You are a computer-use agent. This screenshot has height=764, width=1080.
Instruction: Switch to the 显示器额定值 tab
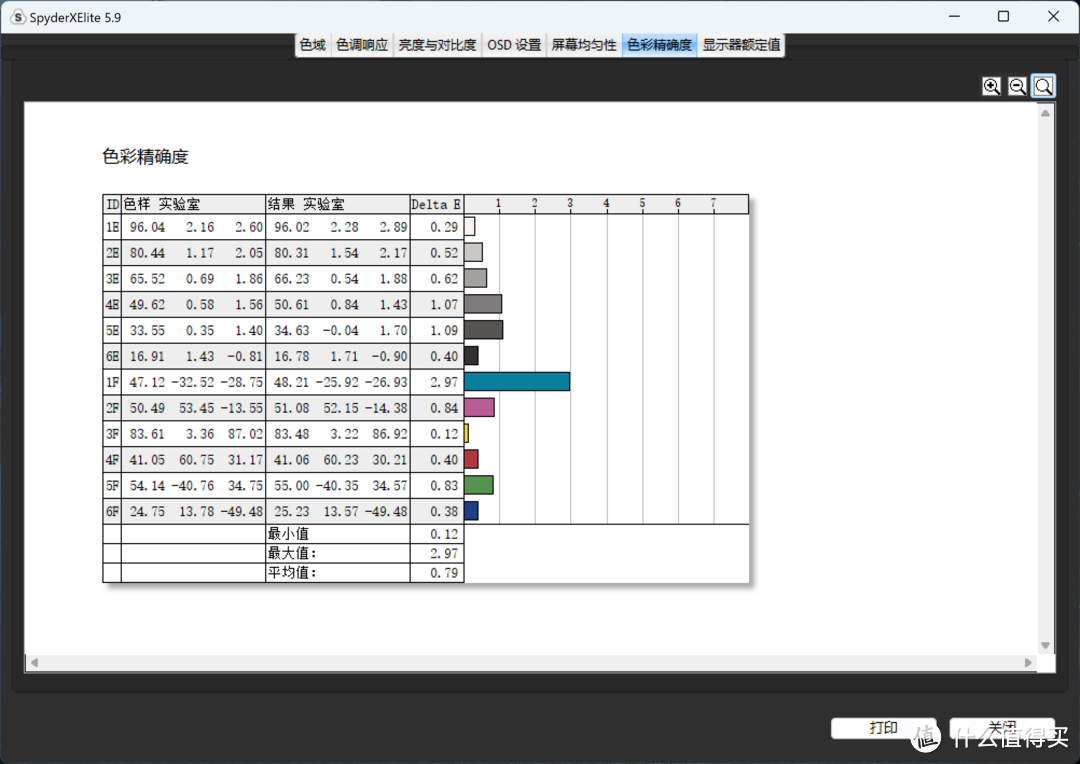(741, 45)
